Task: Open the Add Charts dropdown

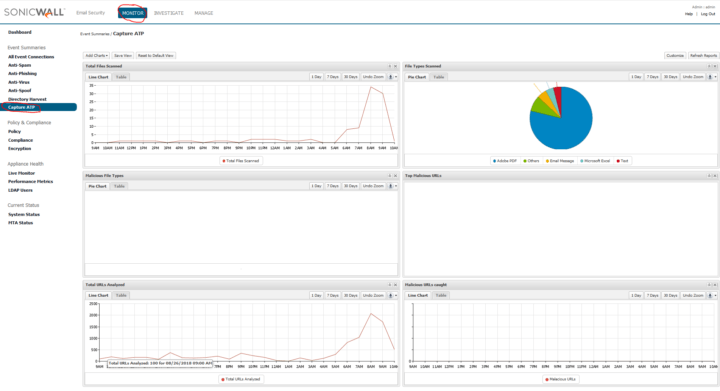Action: (x=96, y=56)
